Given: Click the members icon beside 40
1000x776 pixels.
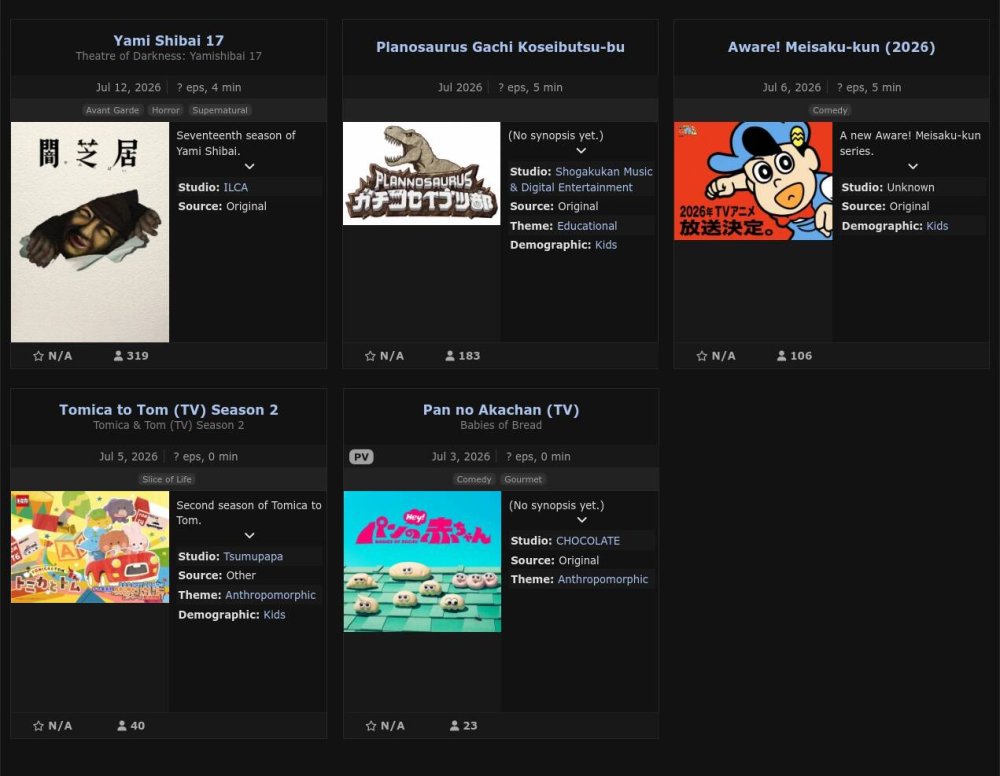Looking at the screenshot, I should click(x=122, y=726).
